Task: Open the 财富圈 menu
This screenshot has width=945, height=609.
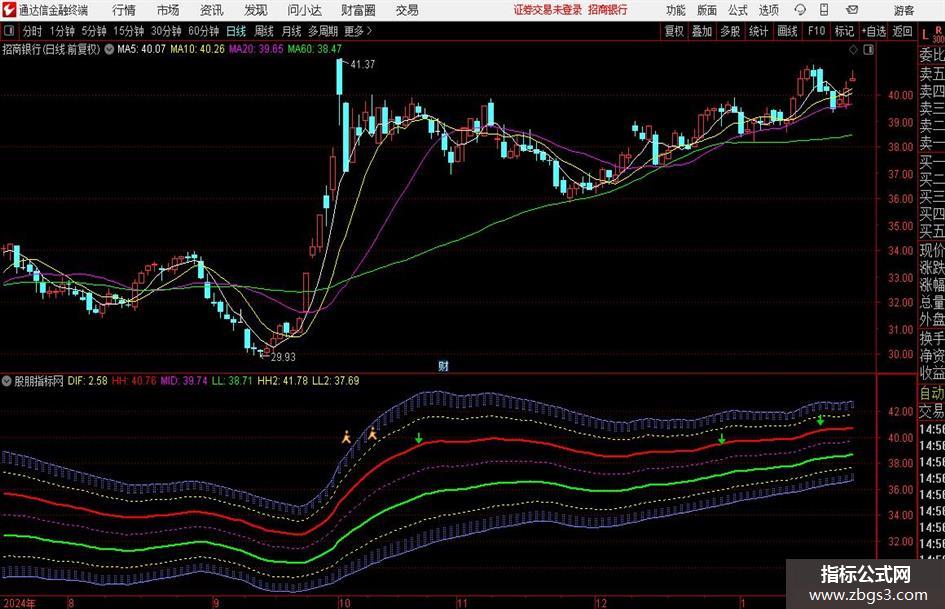Action: (358, 10)
